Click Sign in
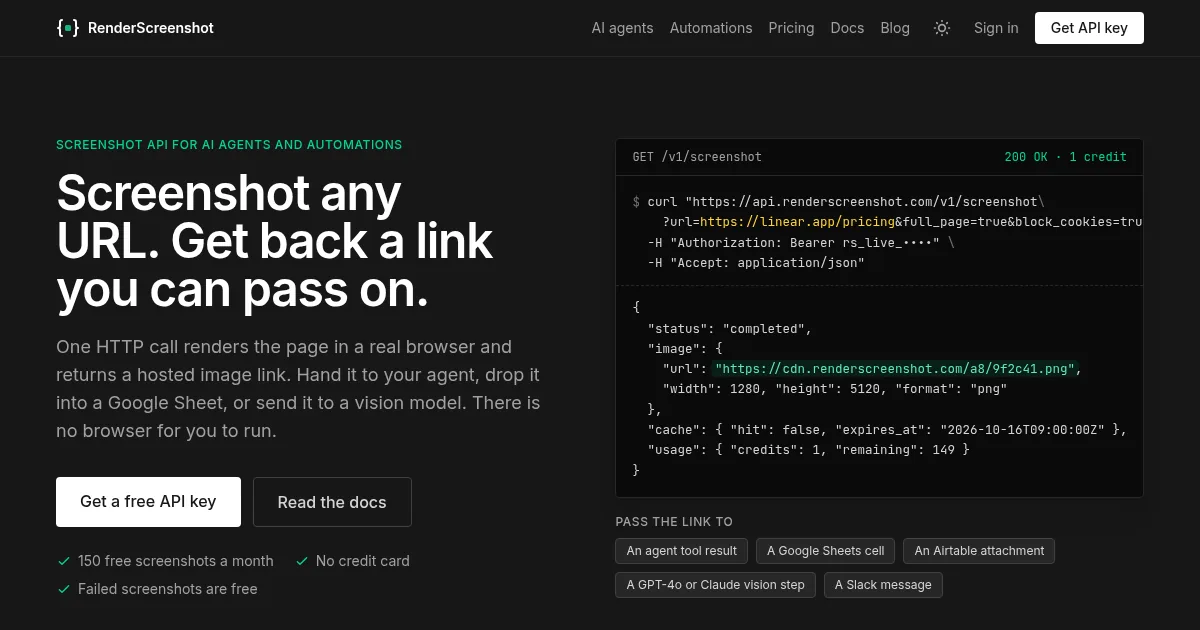Viewport: 1200px width, 630px height. click(996, 28)
